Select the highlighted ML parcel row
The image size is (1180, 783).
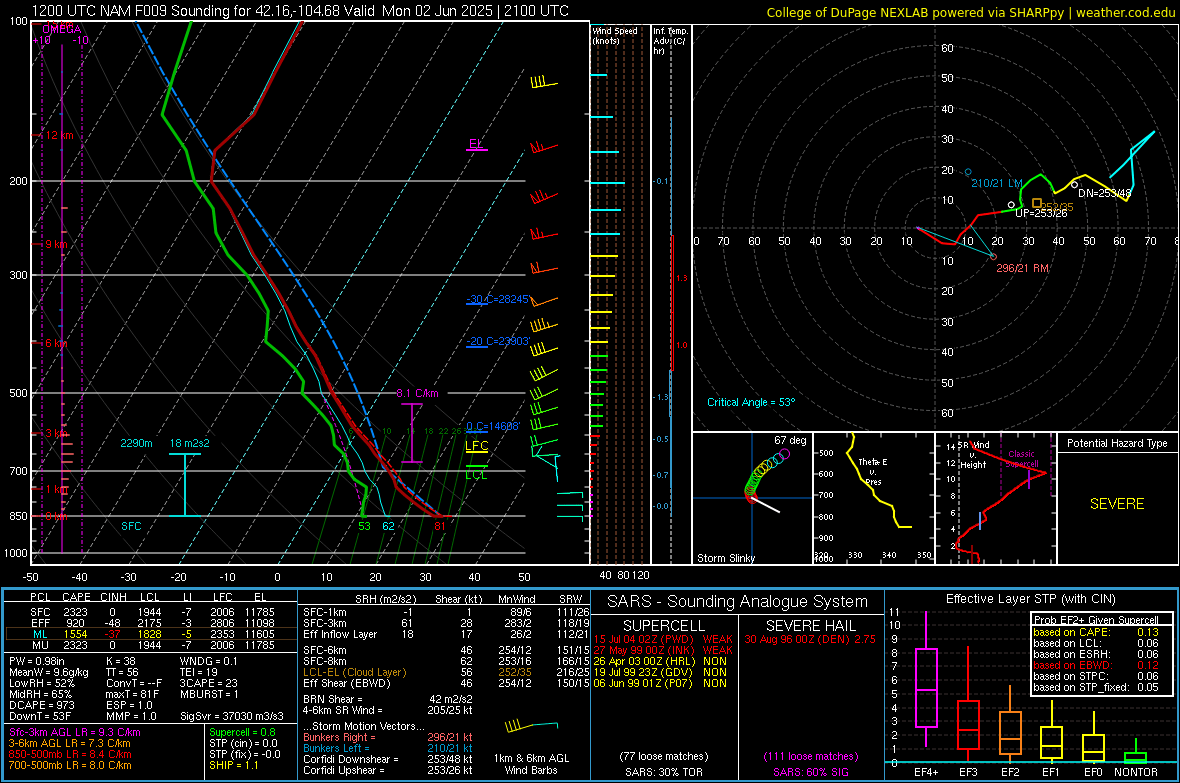click(x=151, y=634)
